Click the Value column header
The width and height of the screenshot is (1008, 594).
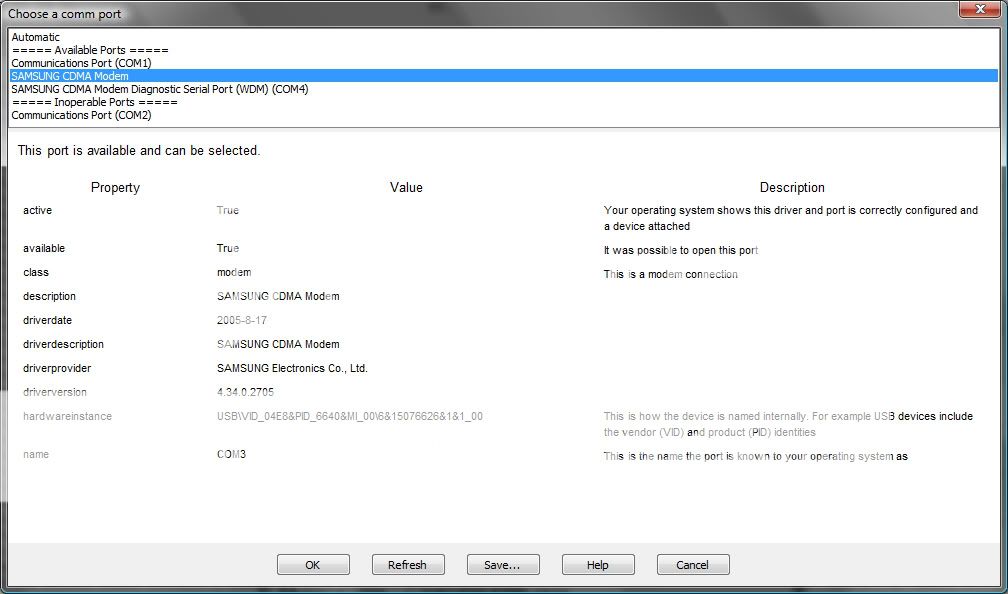click(406, 187)
